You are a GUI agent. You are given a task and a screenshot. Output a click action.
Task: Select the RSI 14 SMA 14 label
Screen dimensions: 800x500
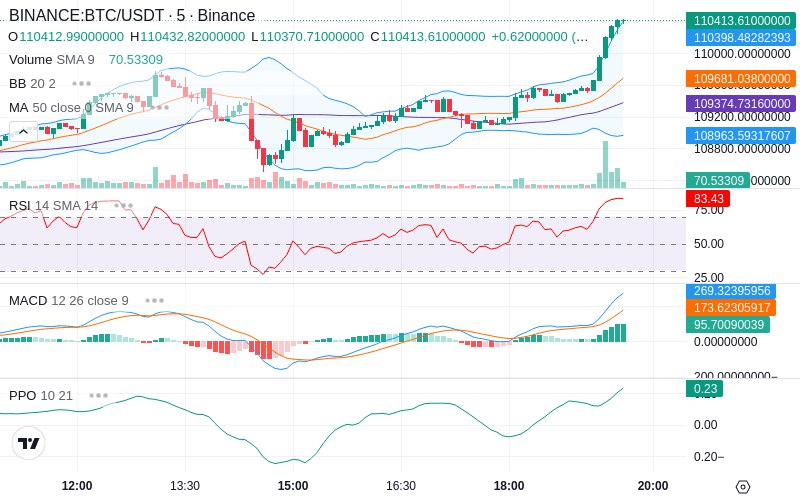point(54,206)
